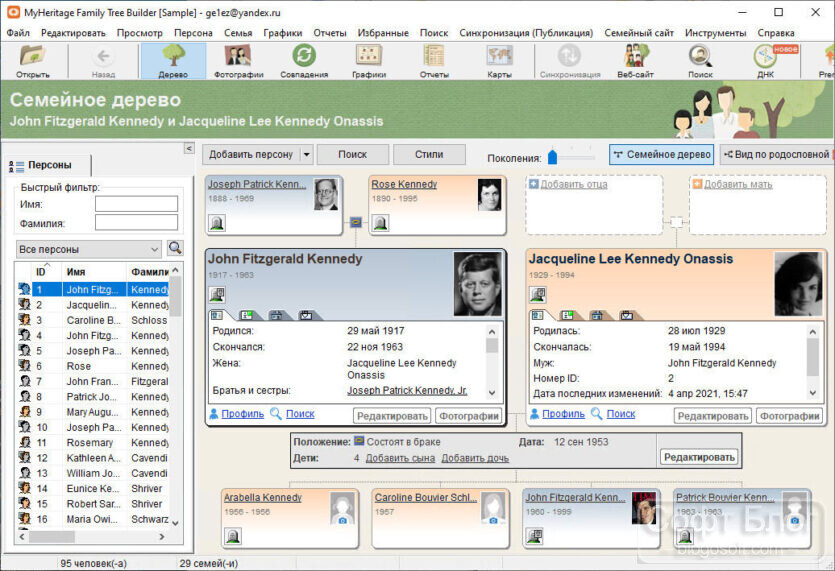Click the magnifier icon beside Все персоны
835x571 pixels.
(x=175, y=248)
